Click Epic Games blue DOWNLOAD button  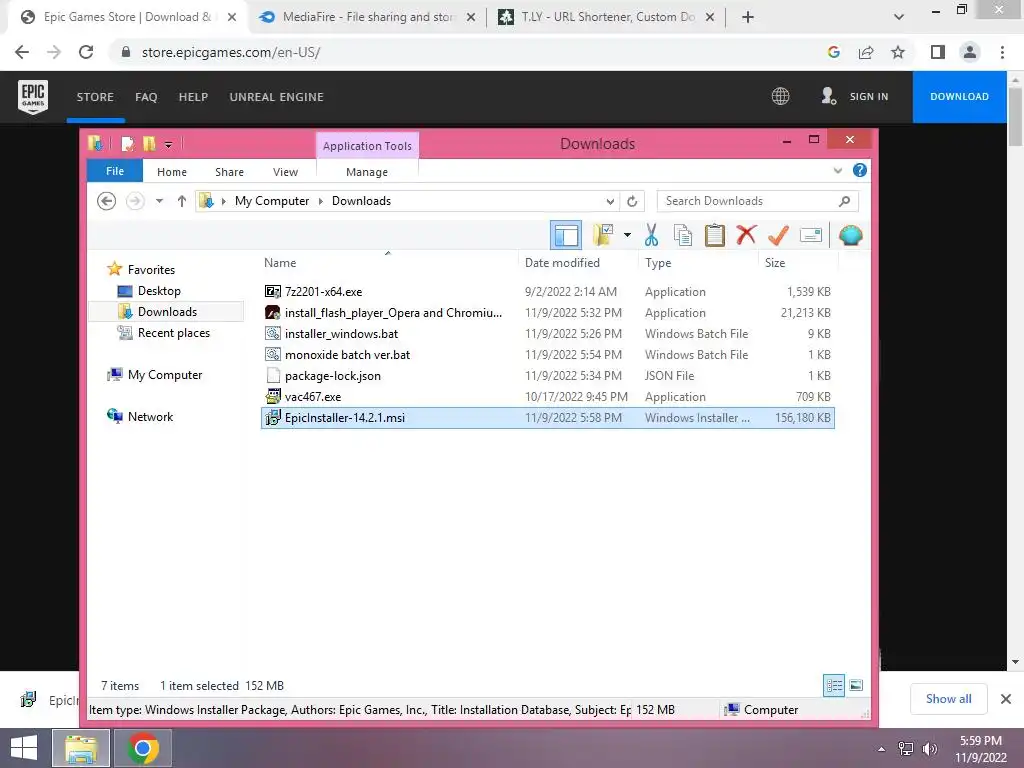959,97
